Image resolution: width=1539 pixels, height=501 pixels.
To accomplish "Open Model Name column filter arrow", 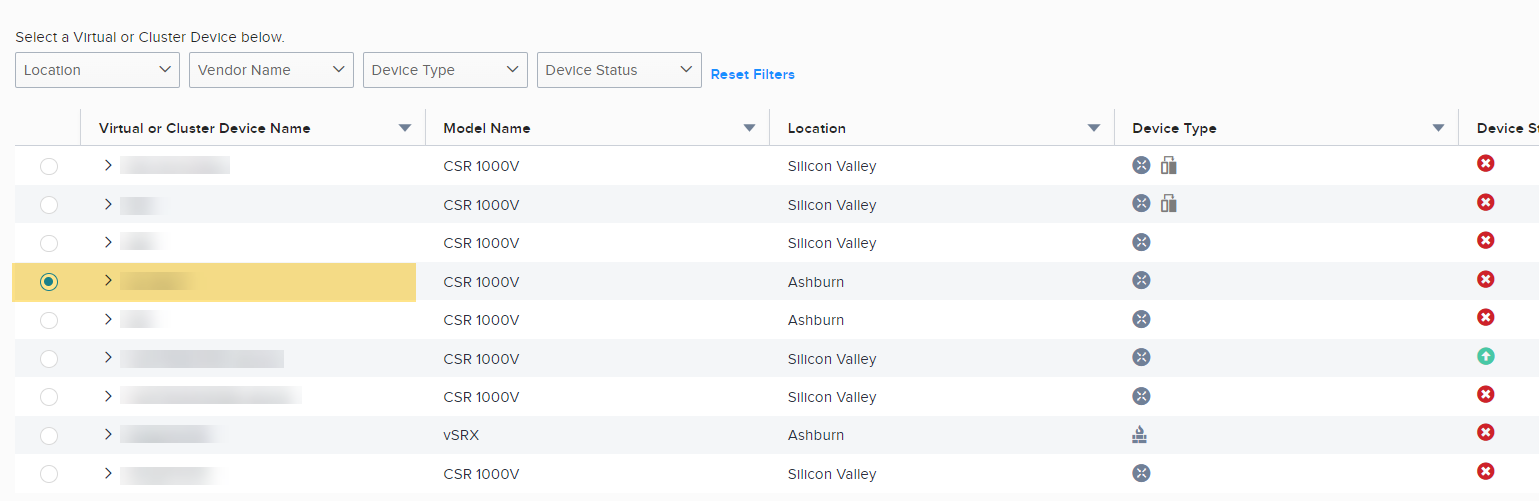I will [749, 128].
